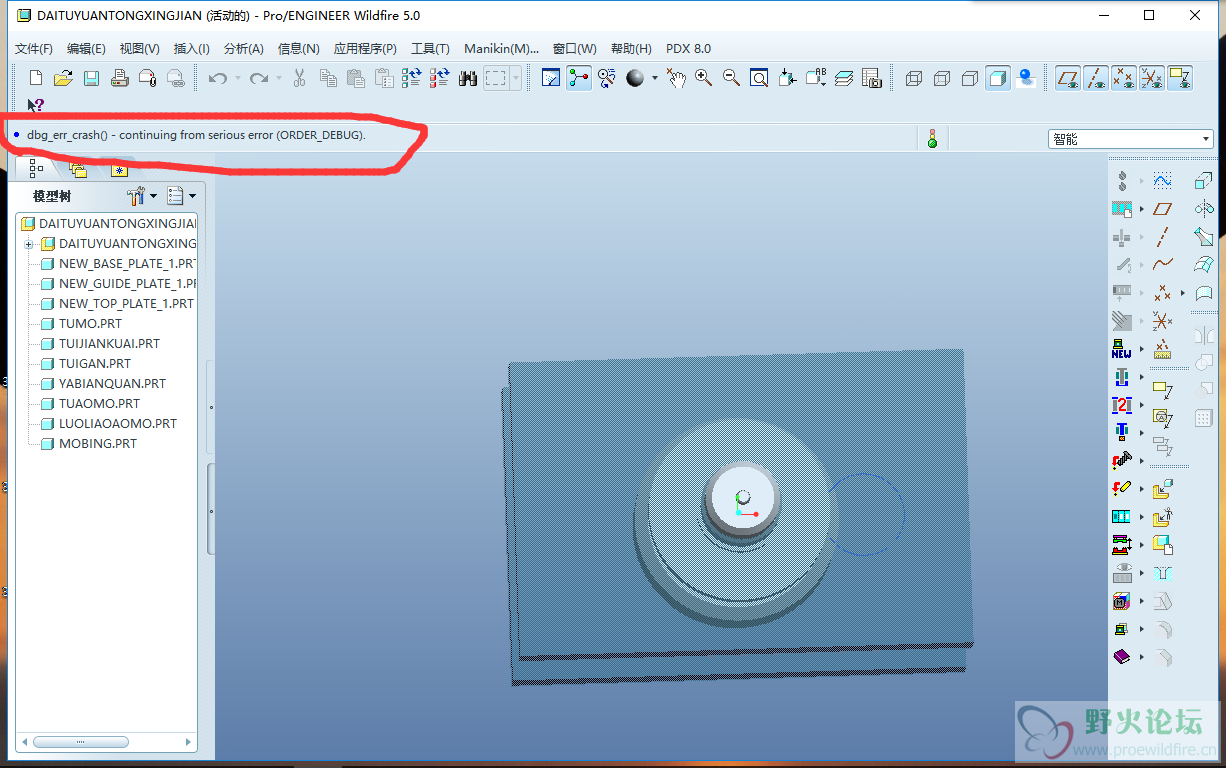Open the 分析(A) menu
This screenshot has width=1226, height=768.
243,48
